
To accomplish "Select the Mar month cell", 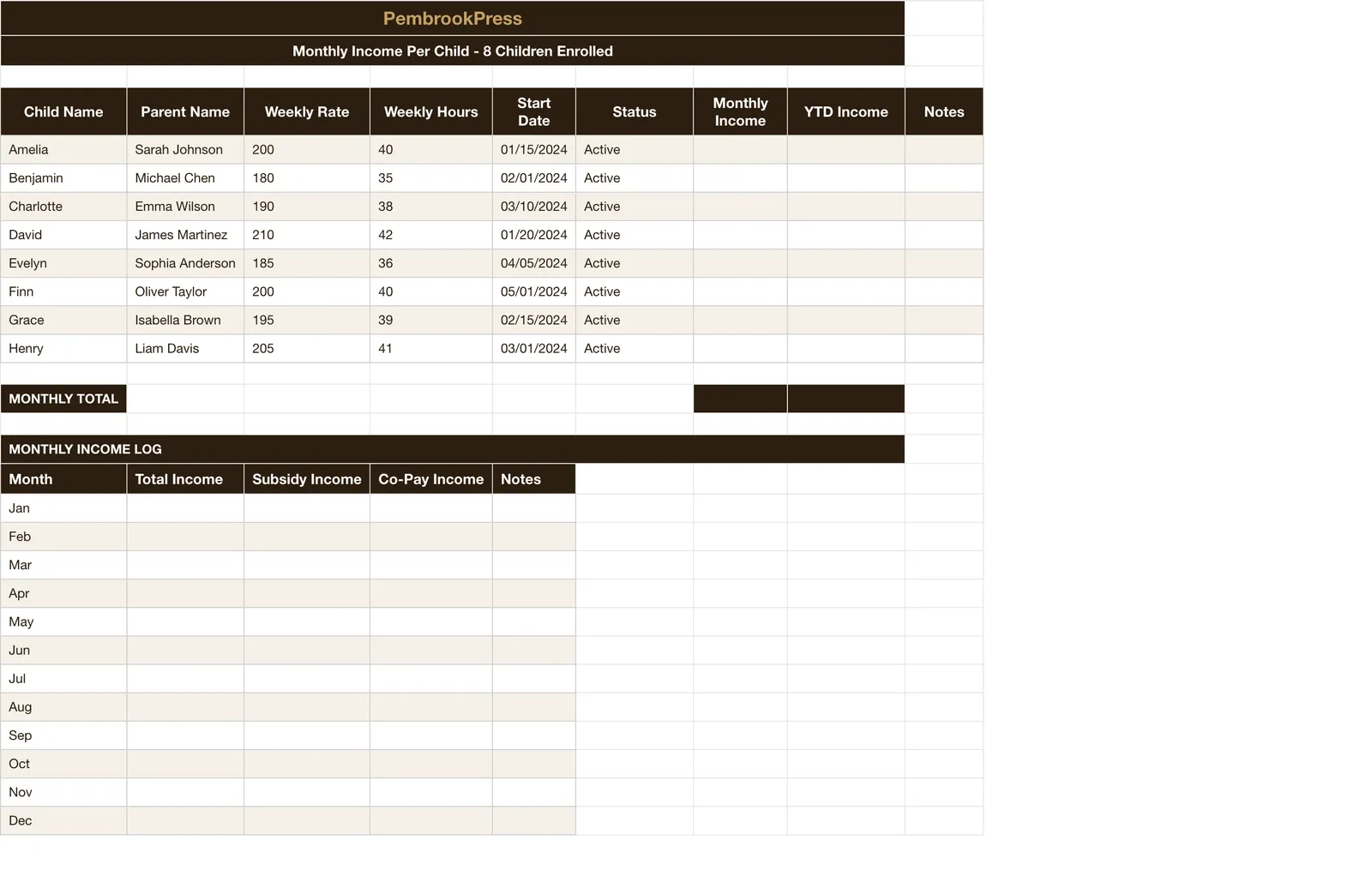I will tap(63, 565).
